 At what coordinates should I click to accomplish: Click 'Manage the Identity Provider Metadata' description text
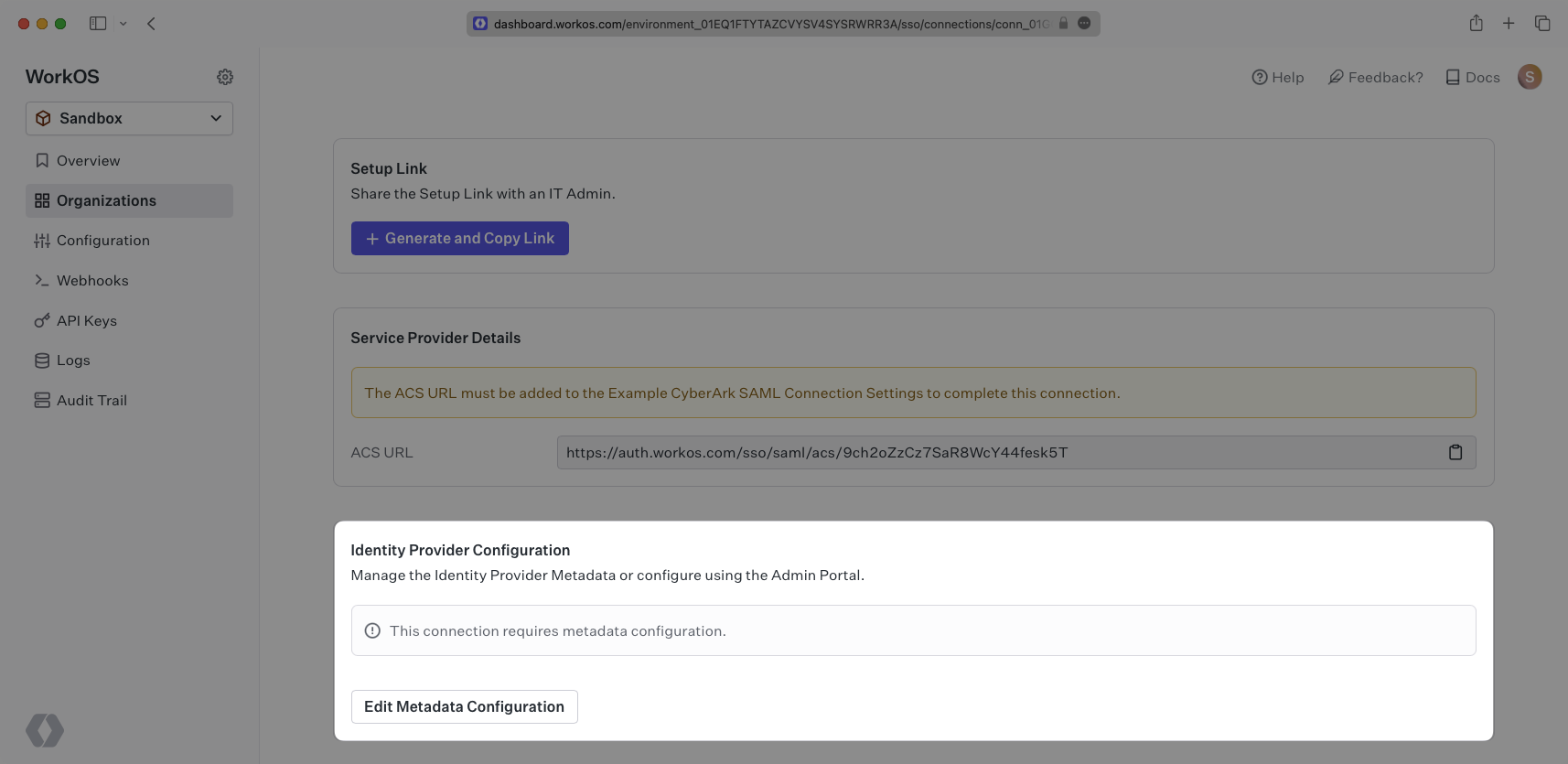coord(607,576)
